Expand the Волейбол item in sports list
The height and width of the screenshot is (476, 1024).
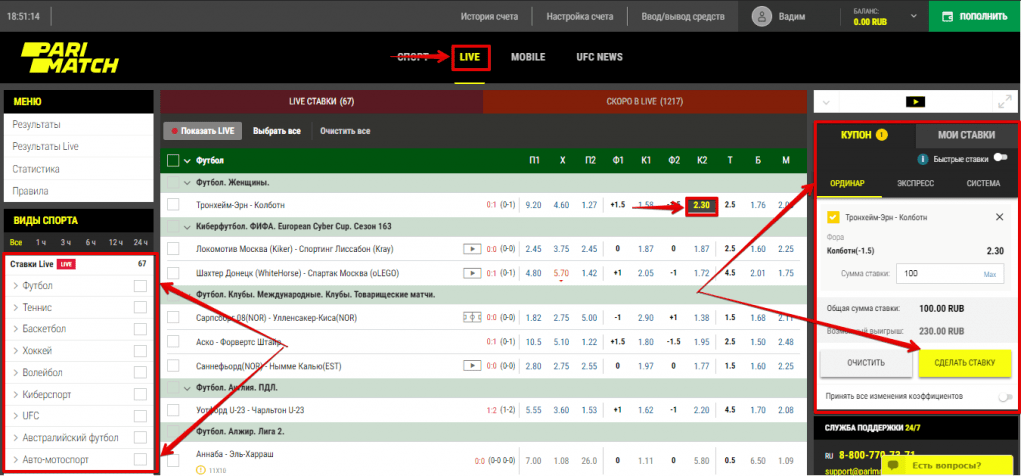tap(16, 373)
